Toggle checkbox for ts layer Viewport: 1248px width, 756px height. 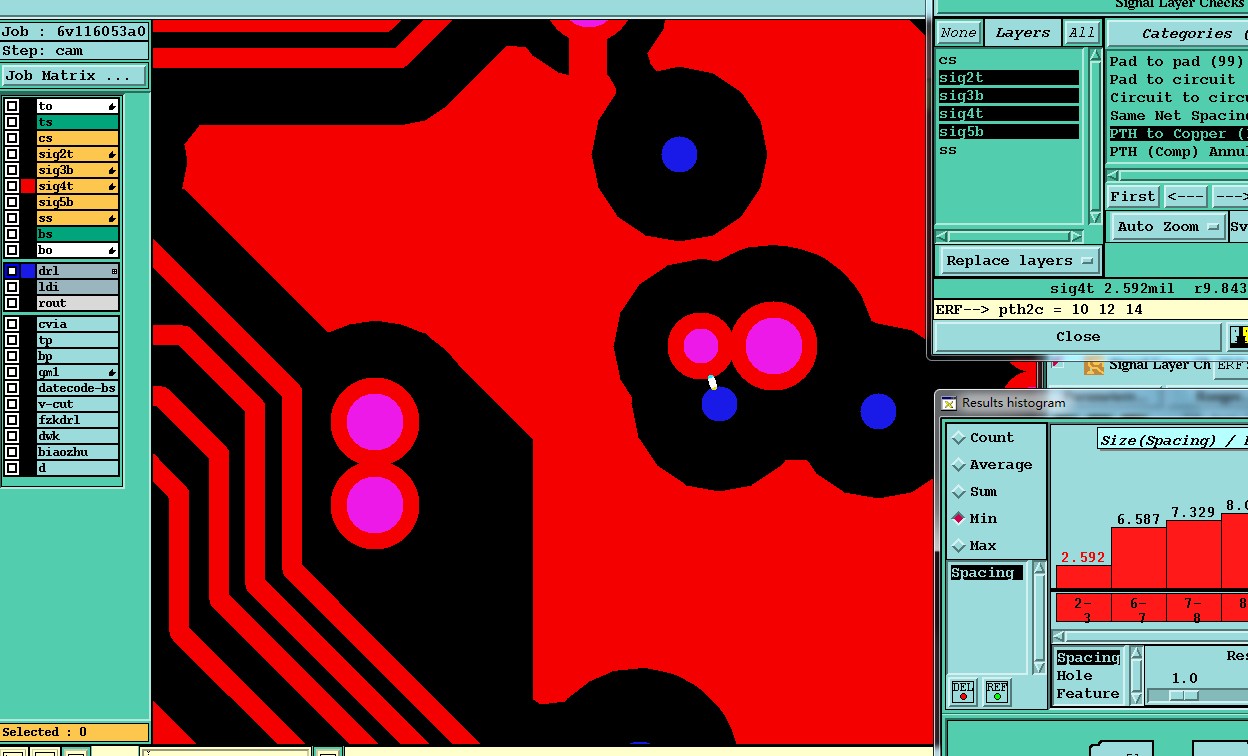coord(12,122)
